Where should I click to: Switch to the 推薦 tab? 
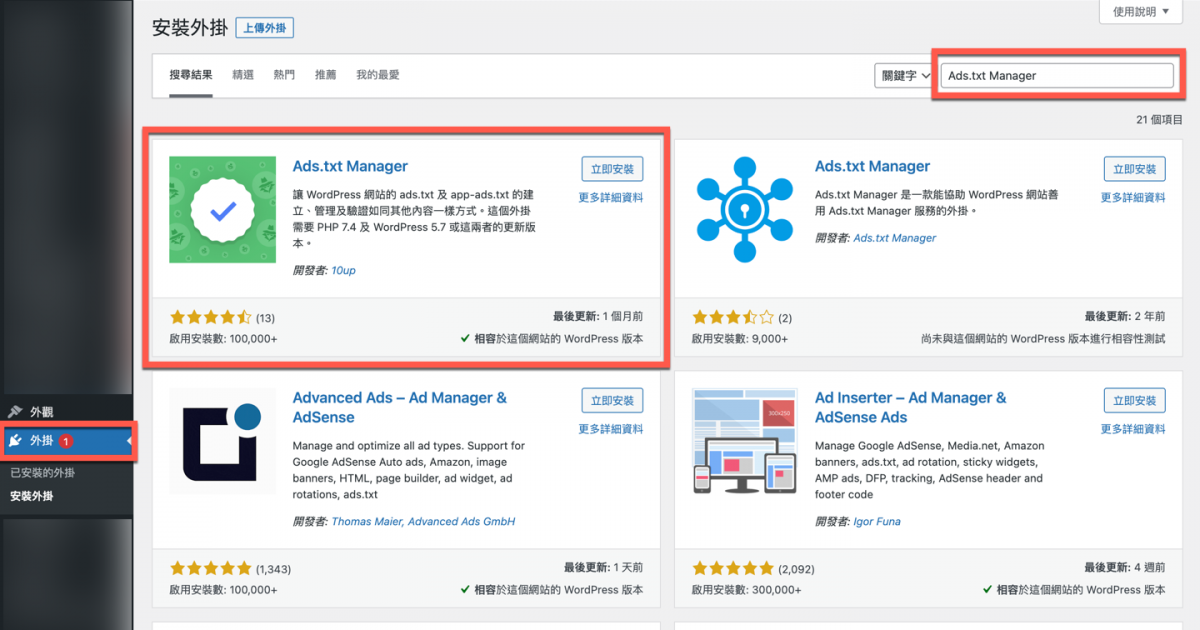325,75
